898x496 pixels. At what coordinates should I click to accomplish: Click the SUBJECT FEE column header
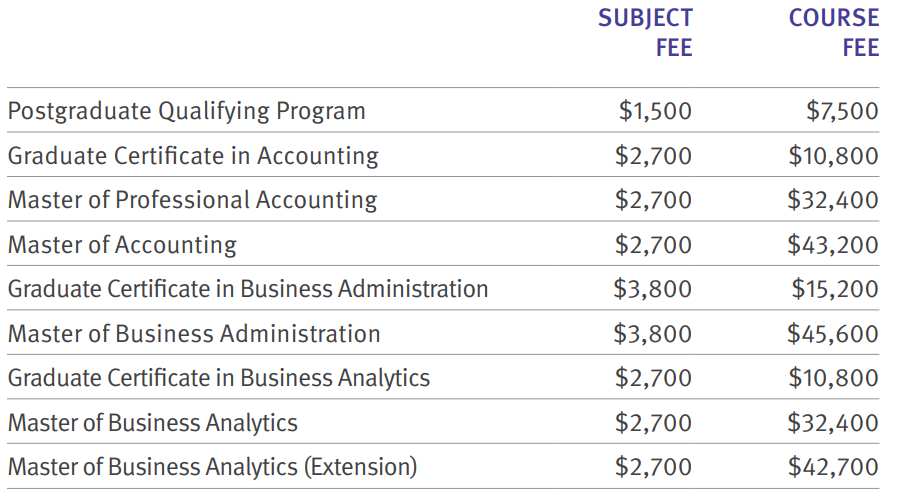[x=645, y=33]
